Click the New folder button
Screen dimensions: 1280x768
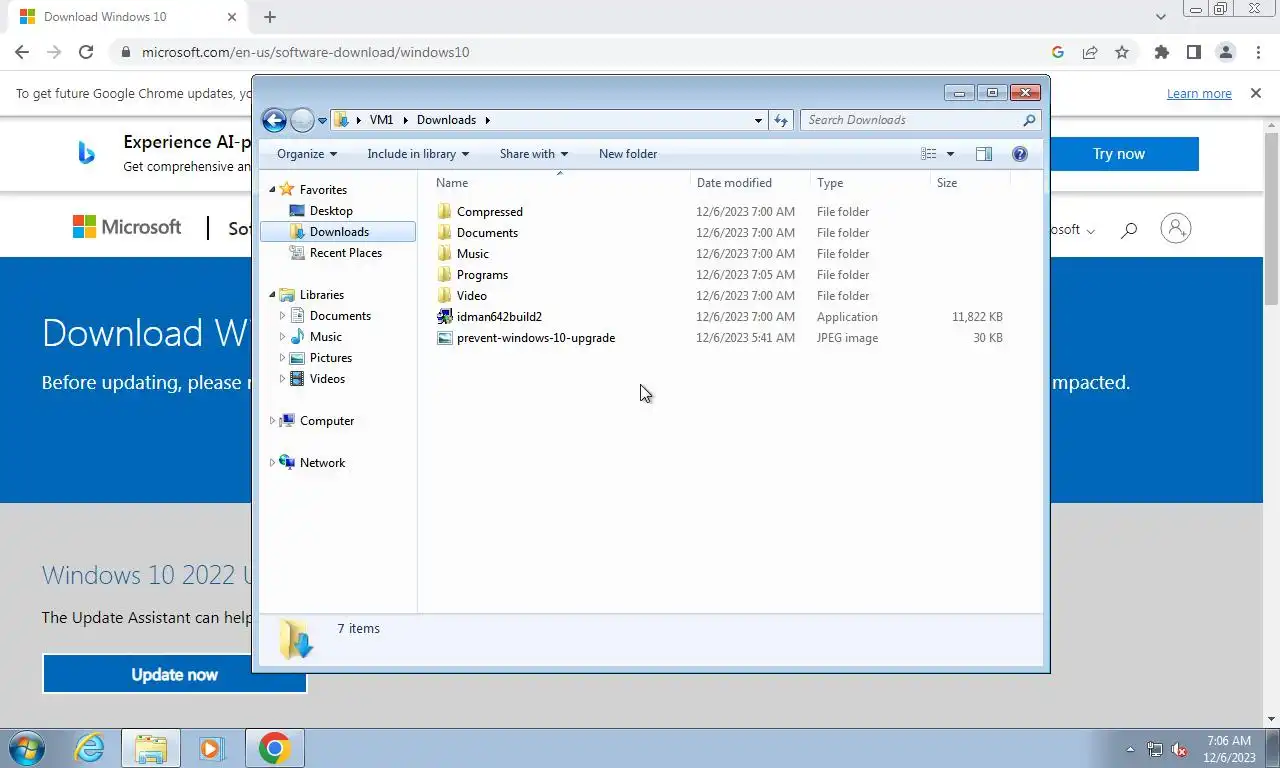pos(628,154)
